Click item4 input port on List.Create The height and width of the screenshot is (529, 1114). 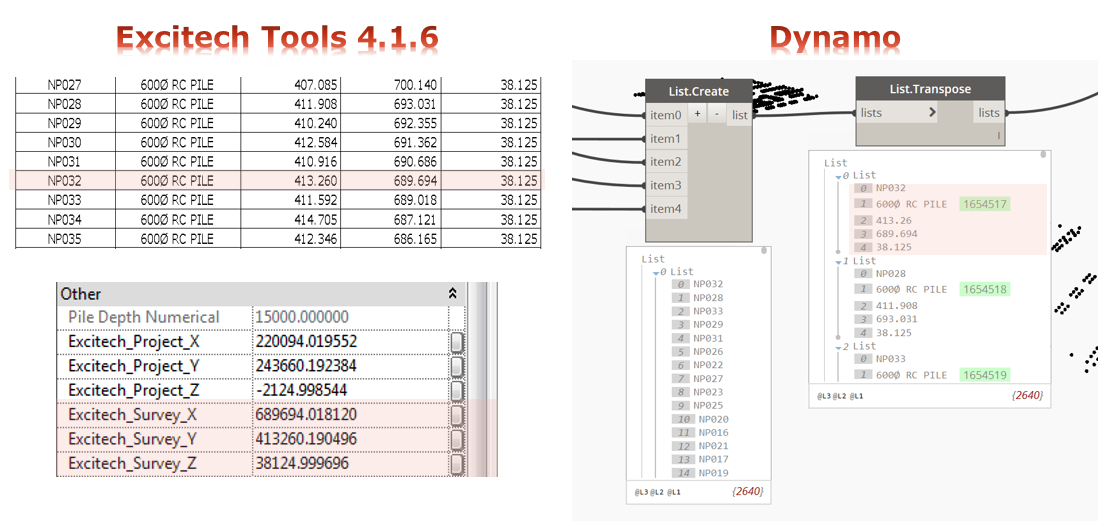coord(666,209)
